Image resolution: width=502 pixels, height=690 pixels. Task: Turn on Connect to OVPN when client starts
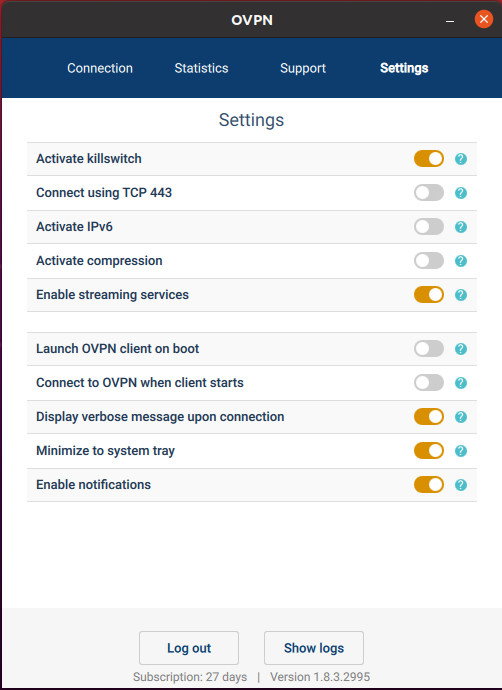(x=429, y=383)
